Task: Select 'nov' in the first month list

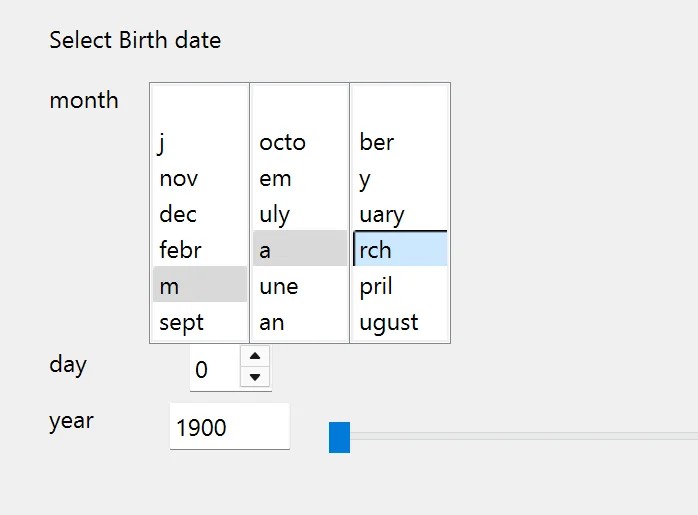Action: 199,179
